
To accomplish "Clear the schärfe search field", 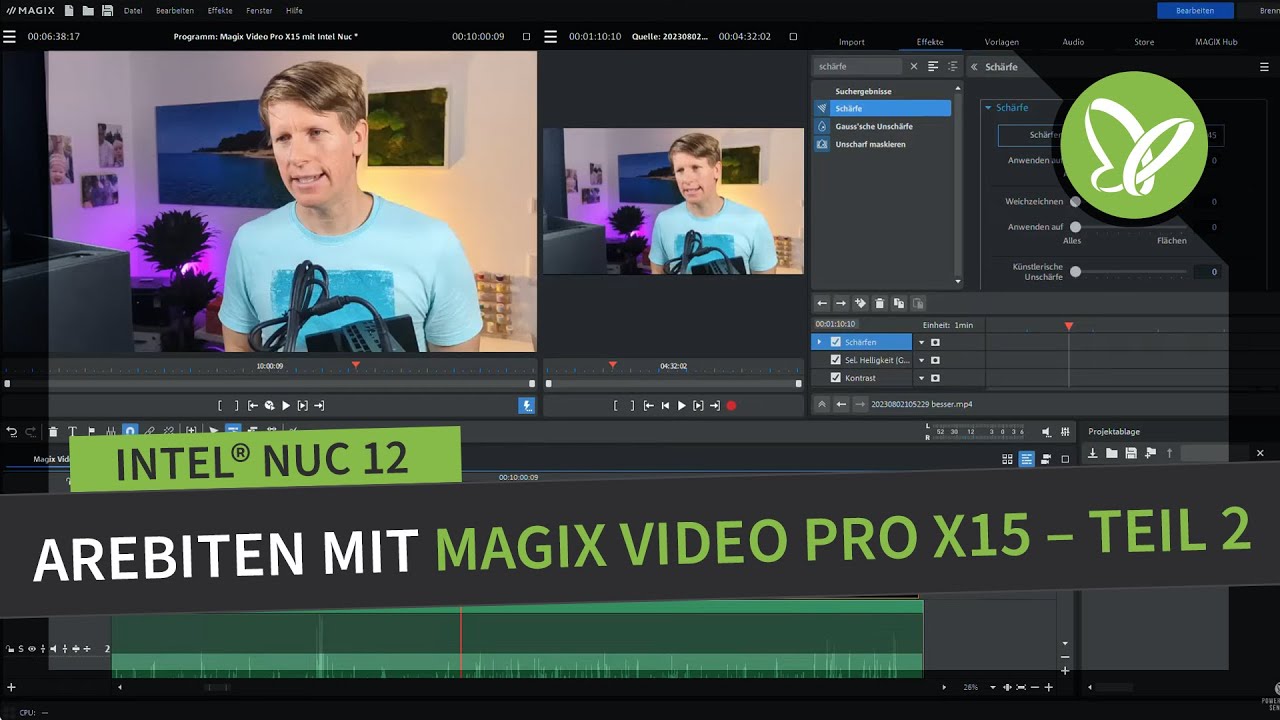I will pos(913,66).
